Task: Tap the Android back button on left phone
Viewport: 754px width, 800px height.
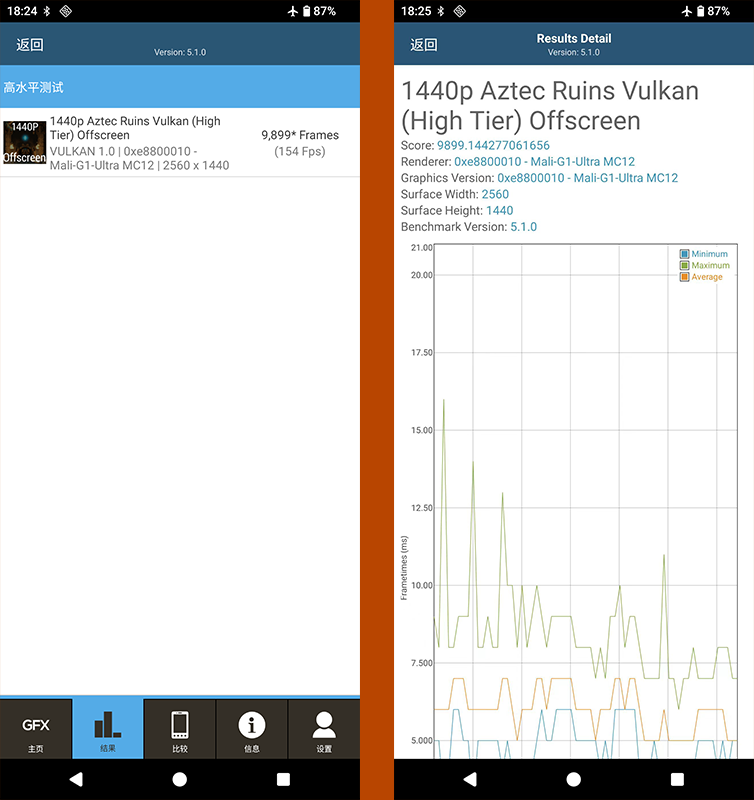Action: coord(76,779)
